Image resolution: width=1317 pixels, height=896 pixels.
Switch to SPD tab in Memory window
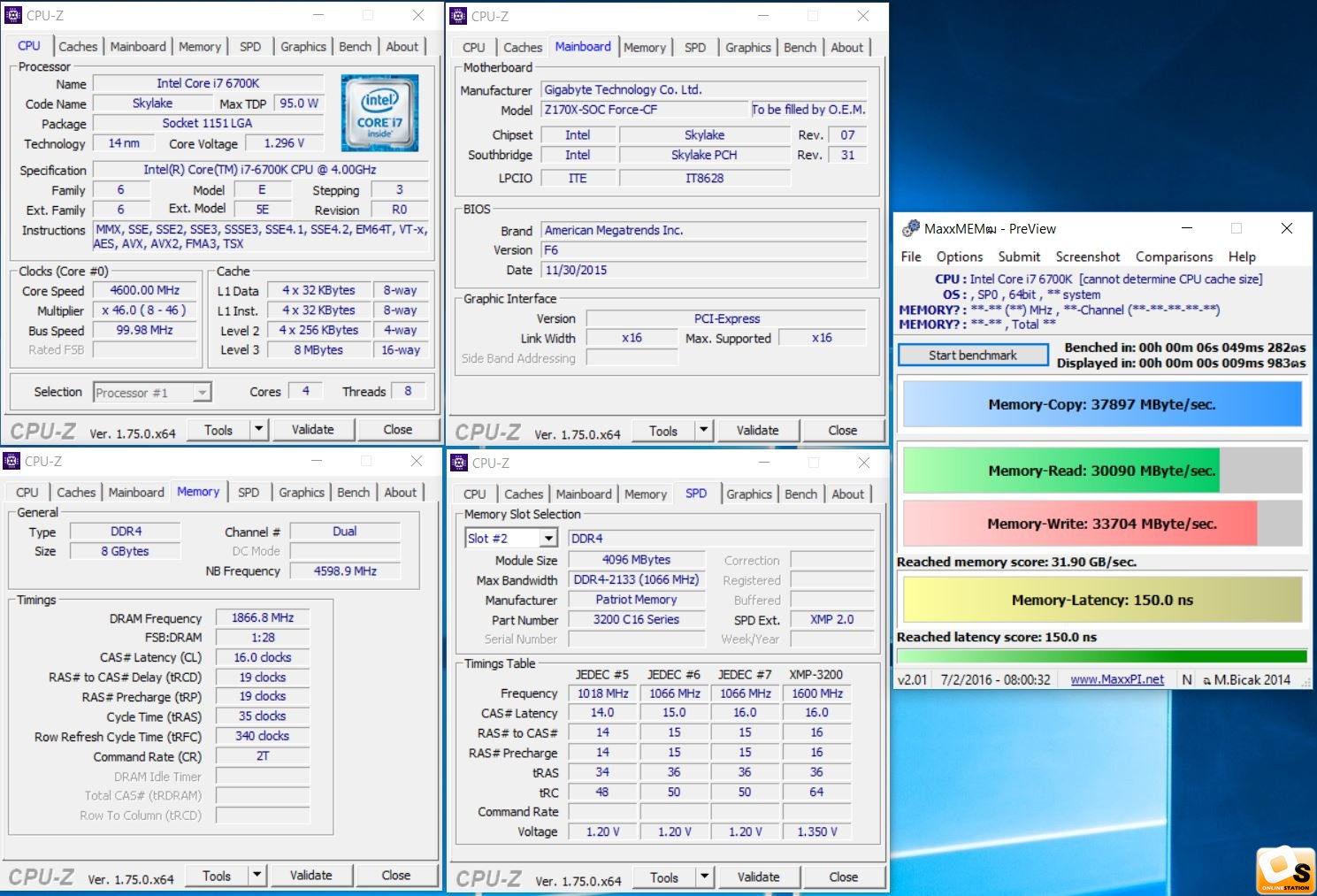click(249, 492)
